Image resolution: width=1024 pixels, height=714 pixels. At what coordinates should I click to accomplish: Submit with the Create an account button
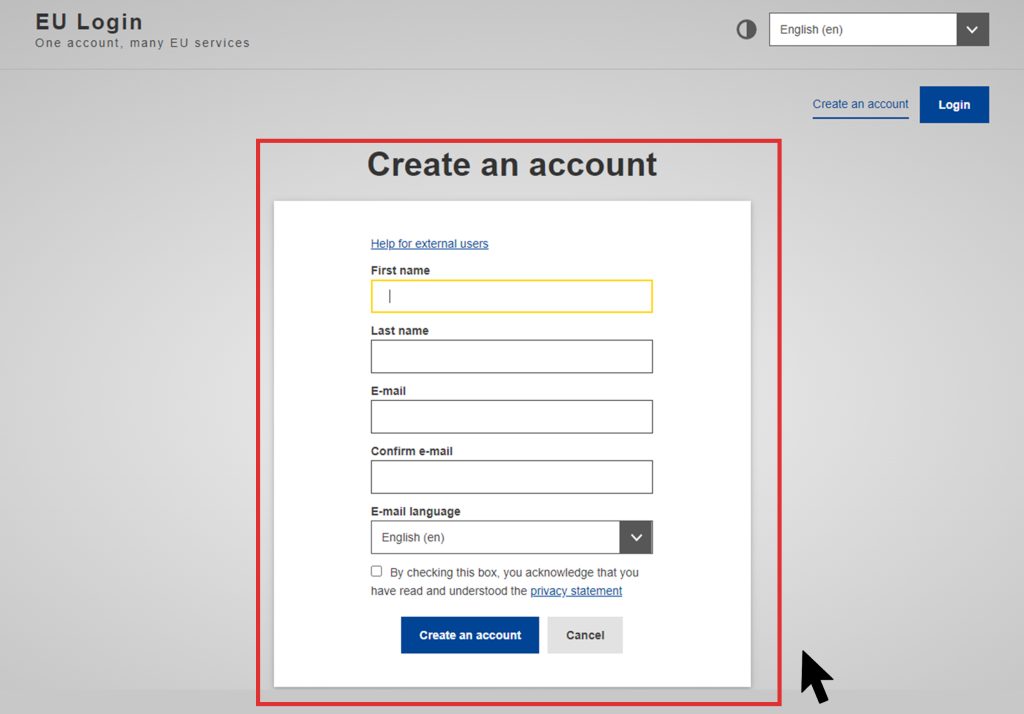(470, 635)
